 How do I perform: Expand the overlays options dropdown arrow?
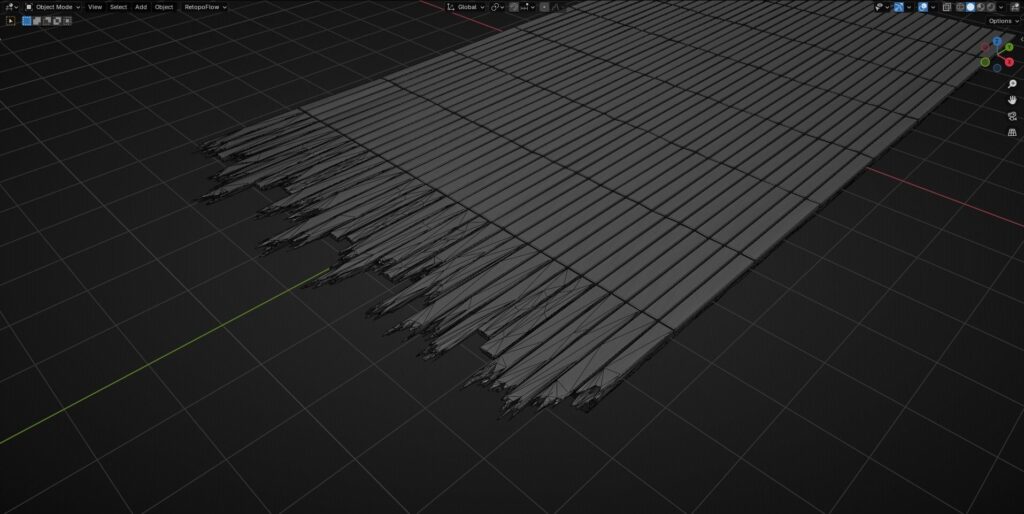933,7
